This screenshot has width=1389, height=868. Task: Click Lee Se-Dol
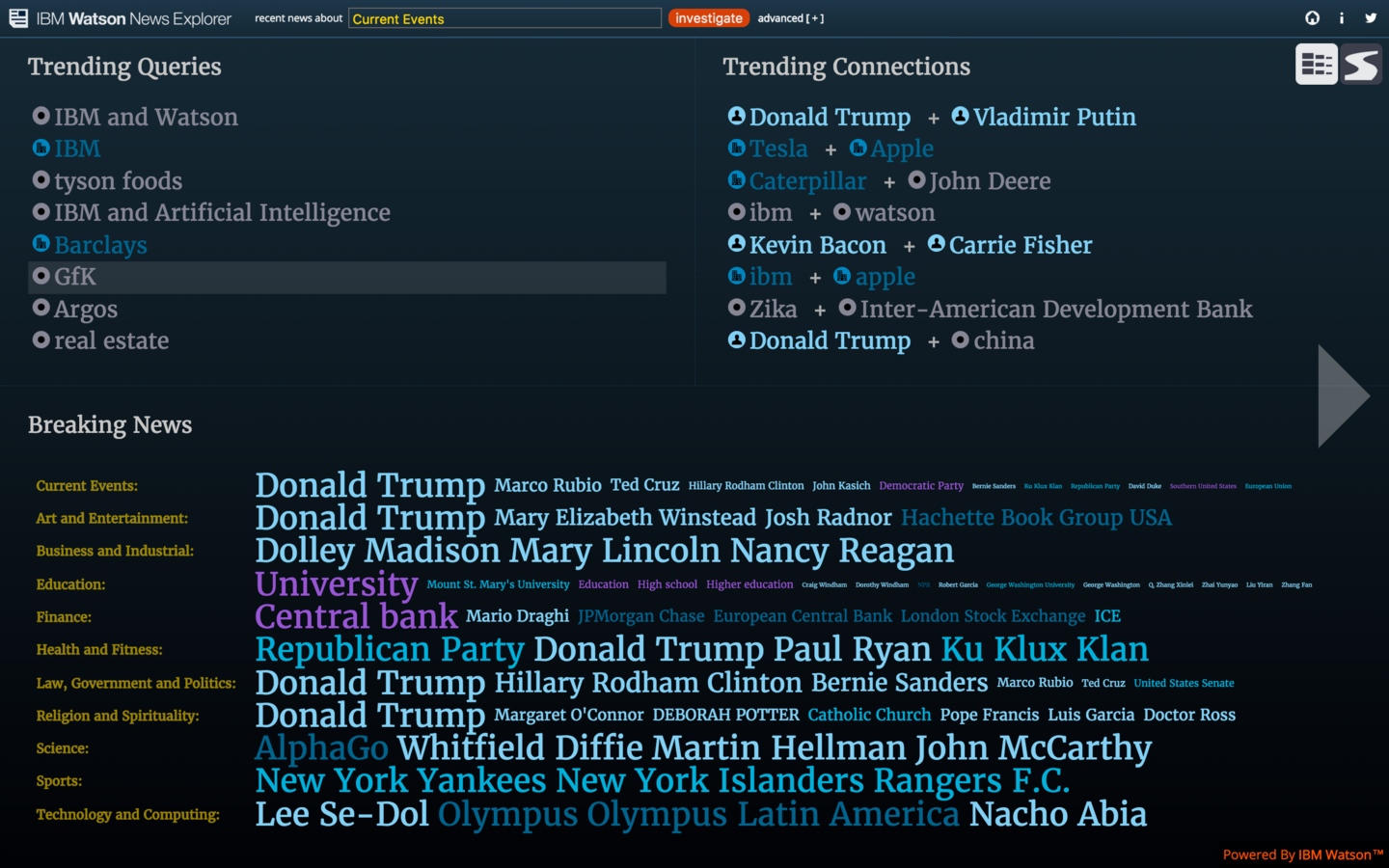[341, 814]
